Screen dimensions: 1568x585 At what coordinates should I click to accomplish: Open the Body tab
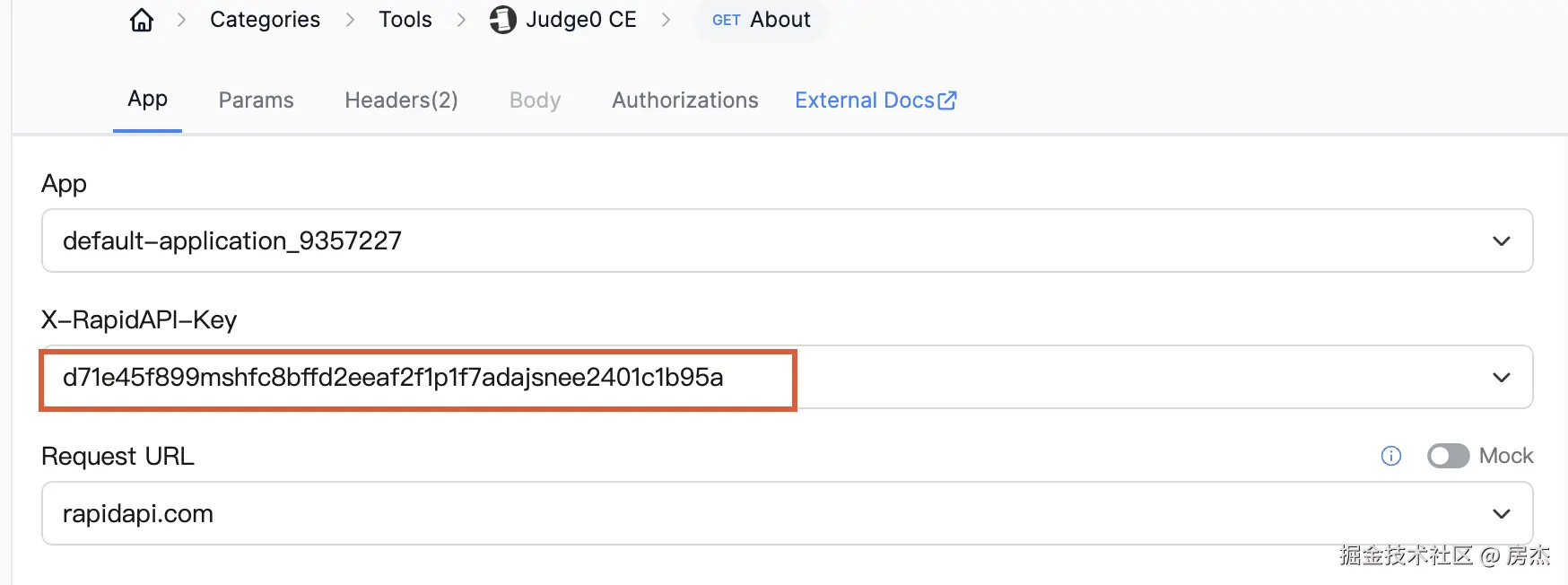(535, 100)
